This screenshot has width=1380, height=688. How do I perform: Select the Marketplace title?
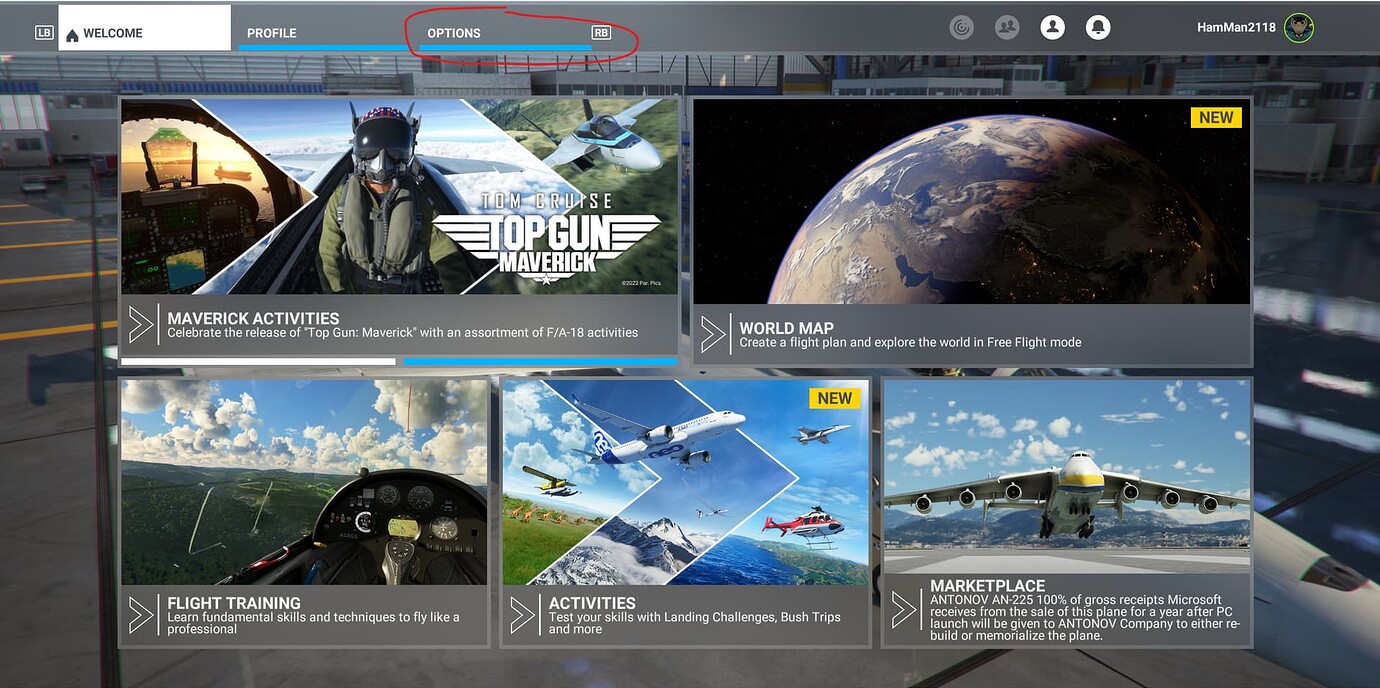pyautogui.click(x=987, y=586)
